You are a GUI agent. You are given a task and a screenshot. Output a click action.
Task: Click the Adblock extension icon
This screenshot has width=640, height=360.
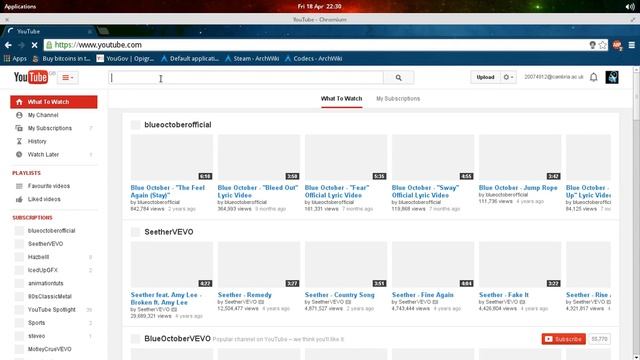point(617,45)
